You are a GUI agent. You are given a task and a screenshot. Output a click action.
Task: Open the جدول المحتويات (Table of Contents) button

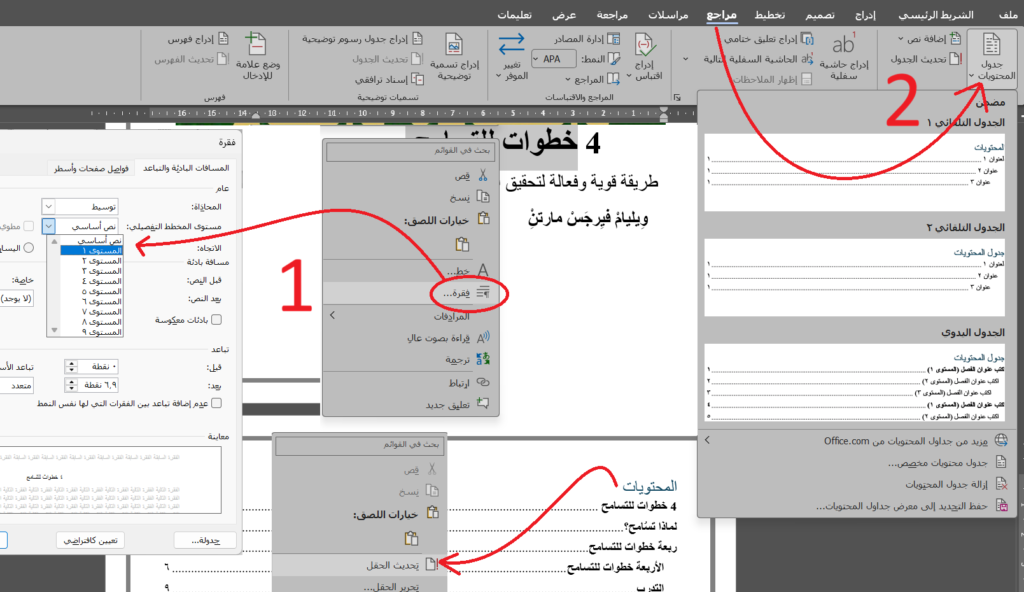point(992,58)
